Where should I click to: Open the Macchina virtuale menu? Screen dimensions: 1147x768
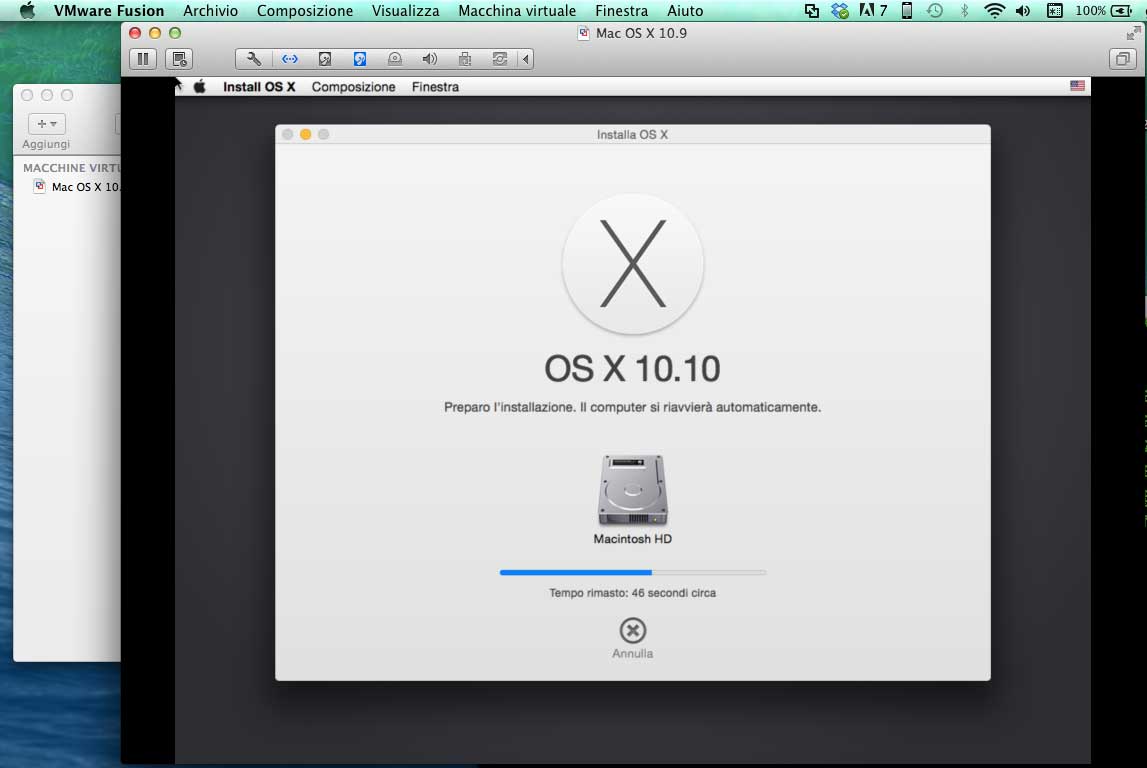516,11
